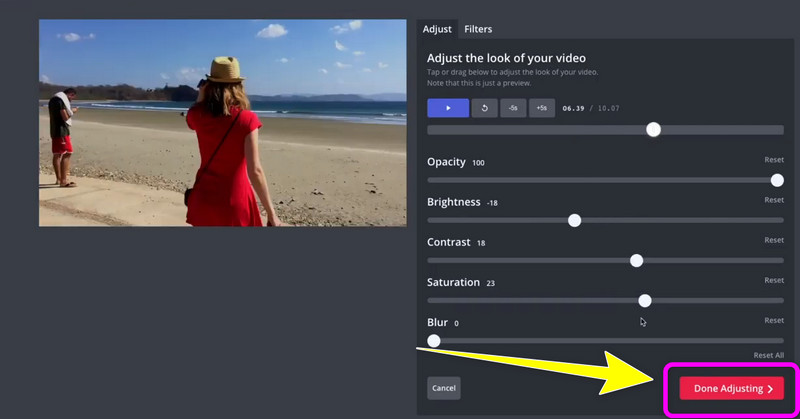Click Reset All adjustments
800x419 pixels.
pos(768,355)
